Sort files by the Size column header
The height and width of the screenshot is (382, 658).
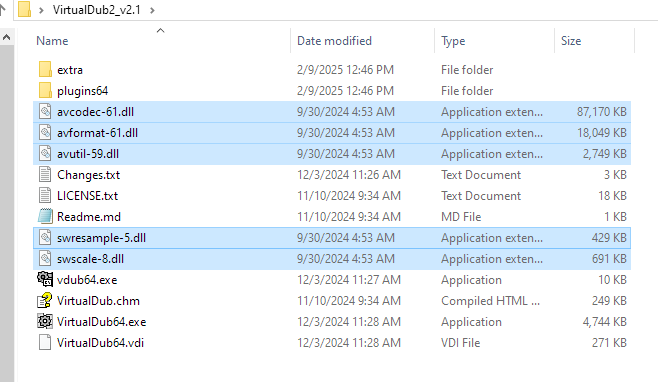571,41
